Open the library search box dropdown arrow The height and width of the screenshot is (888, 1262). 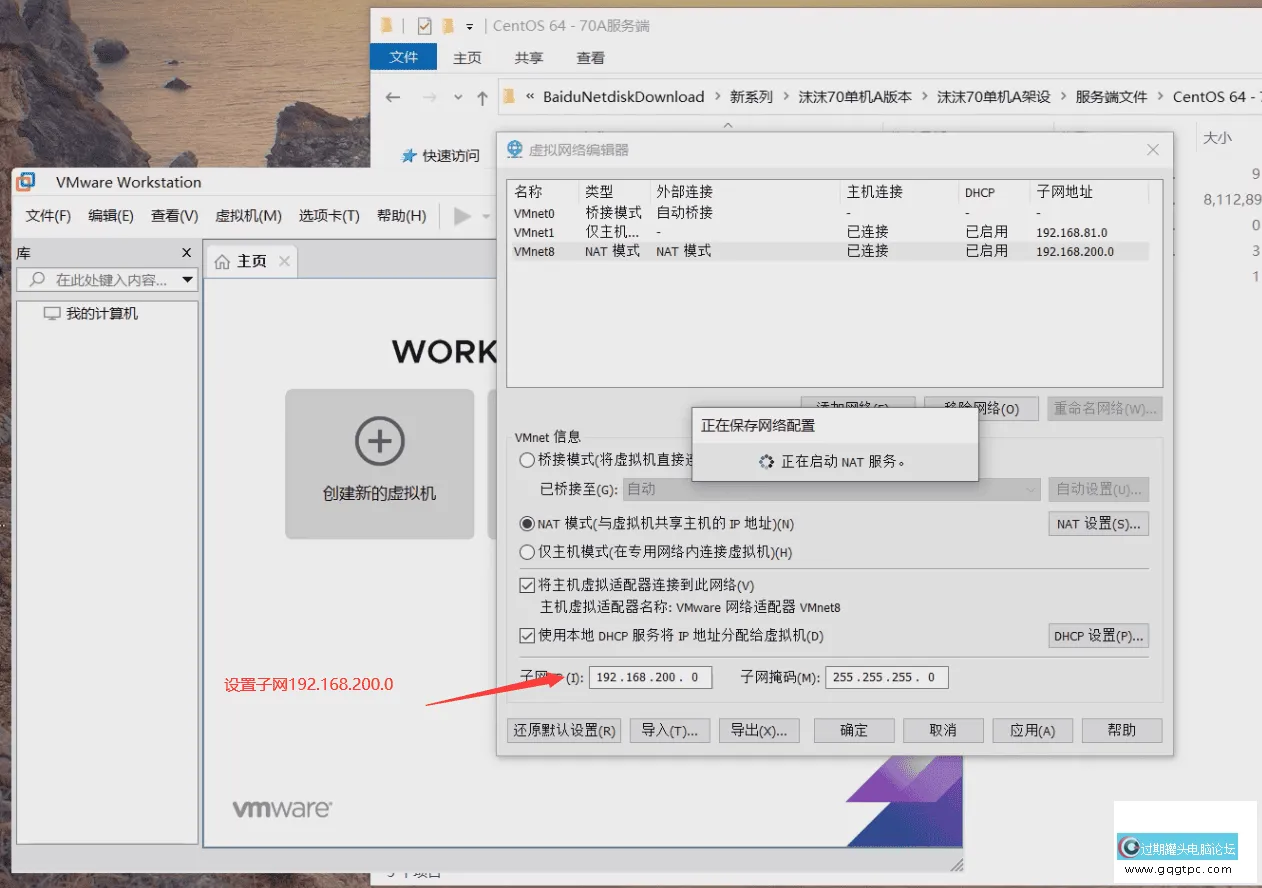point(187,280)
